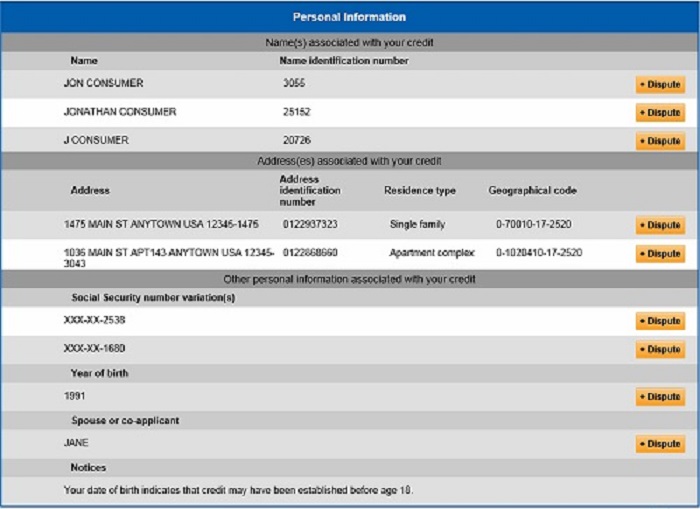Click the Social Security number variation(s) label
Screen dimensions: 700x509
click(153, 298)
